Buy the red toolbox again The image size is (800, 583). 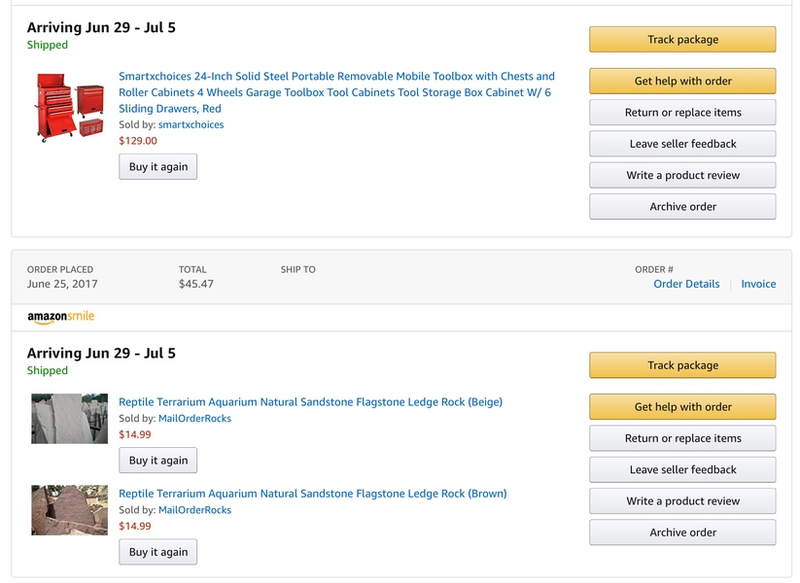coord(158,167)
